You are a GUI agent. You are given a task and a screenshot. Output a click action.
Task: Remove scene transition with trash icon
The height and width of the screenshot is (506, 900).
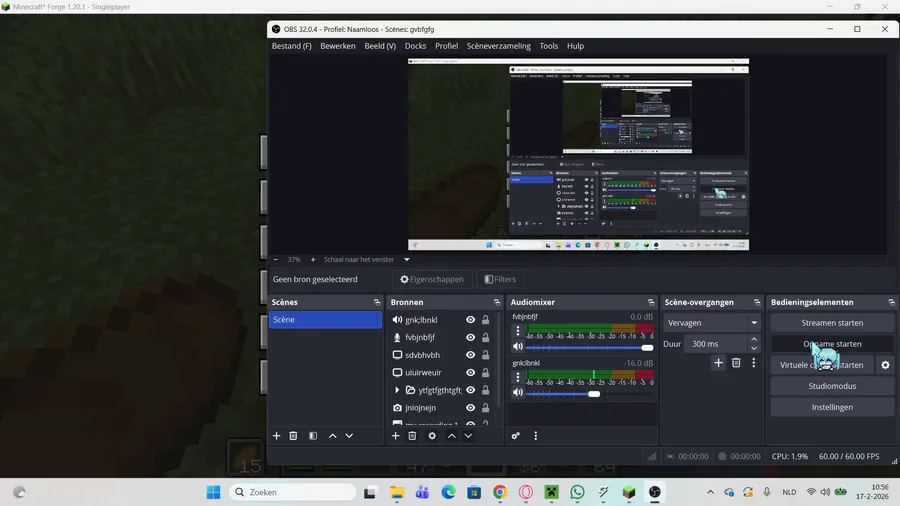tap(736, 363)
